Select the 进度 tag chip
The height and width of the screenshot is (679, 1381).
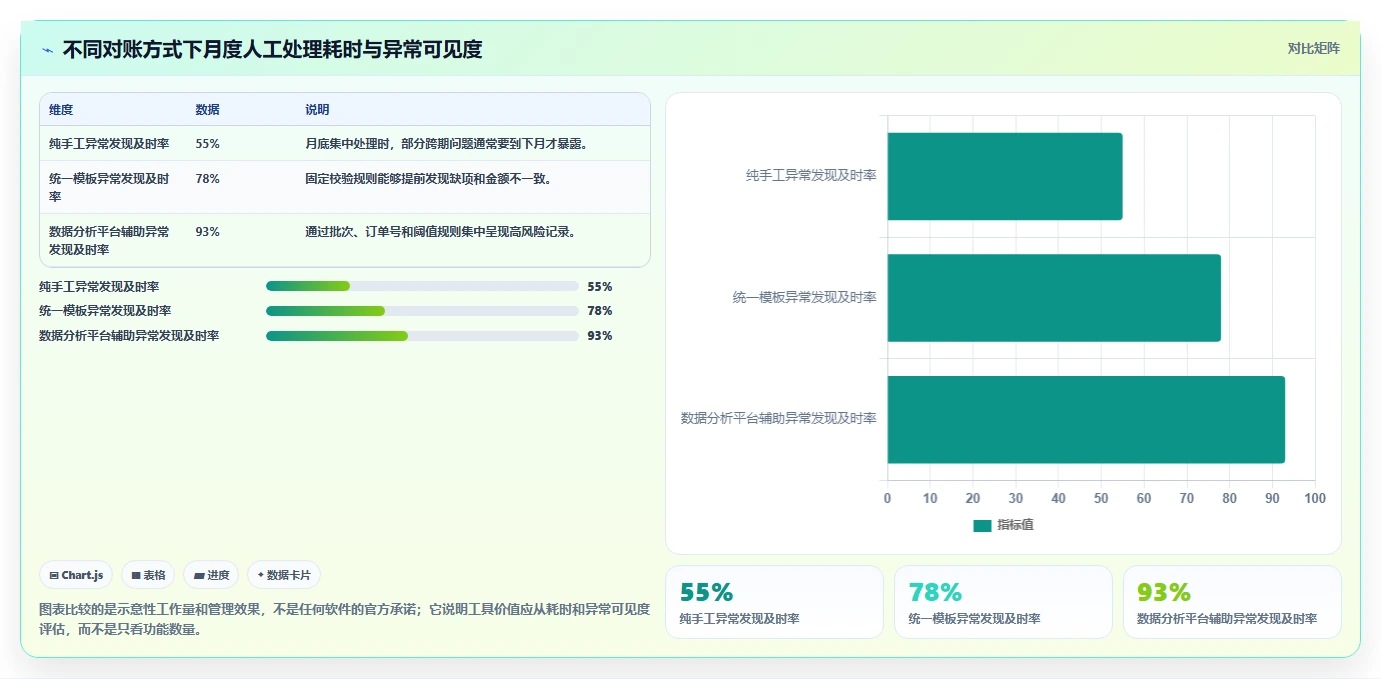coord(211,575)
